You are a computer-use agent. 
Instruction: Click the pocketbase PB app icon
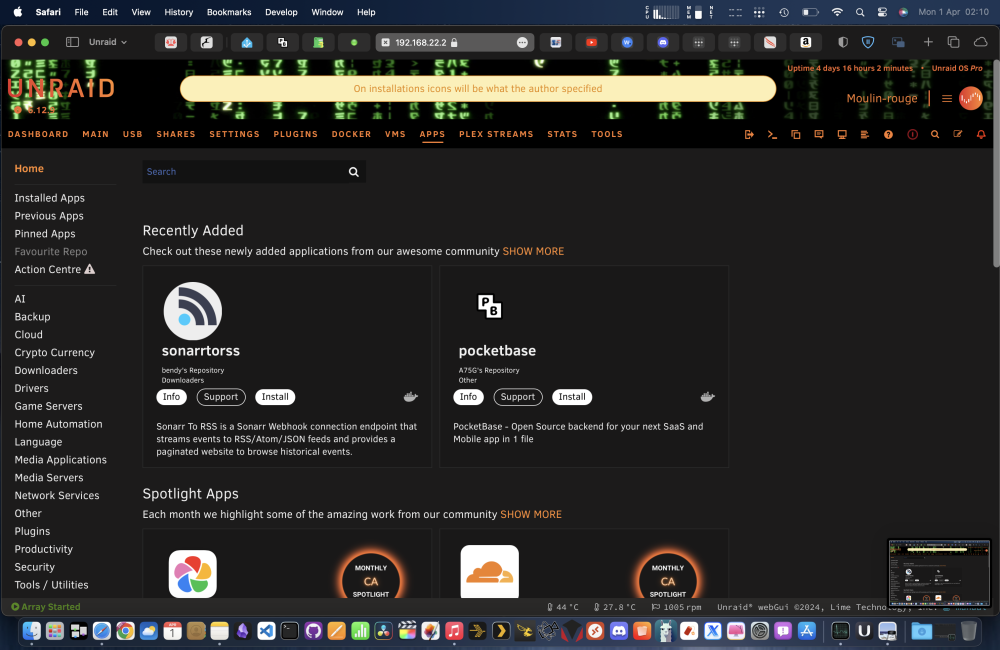(490, 306)
